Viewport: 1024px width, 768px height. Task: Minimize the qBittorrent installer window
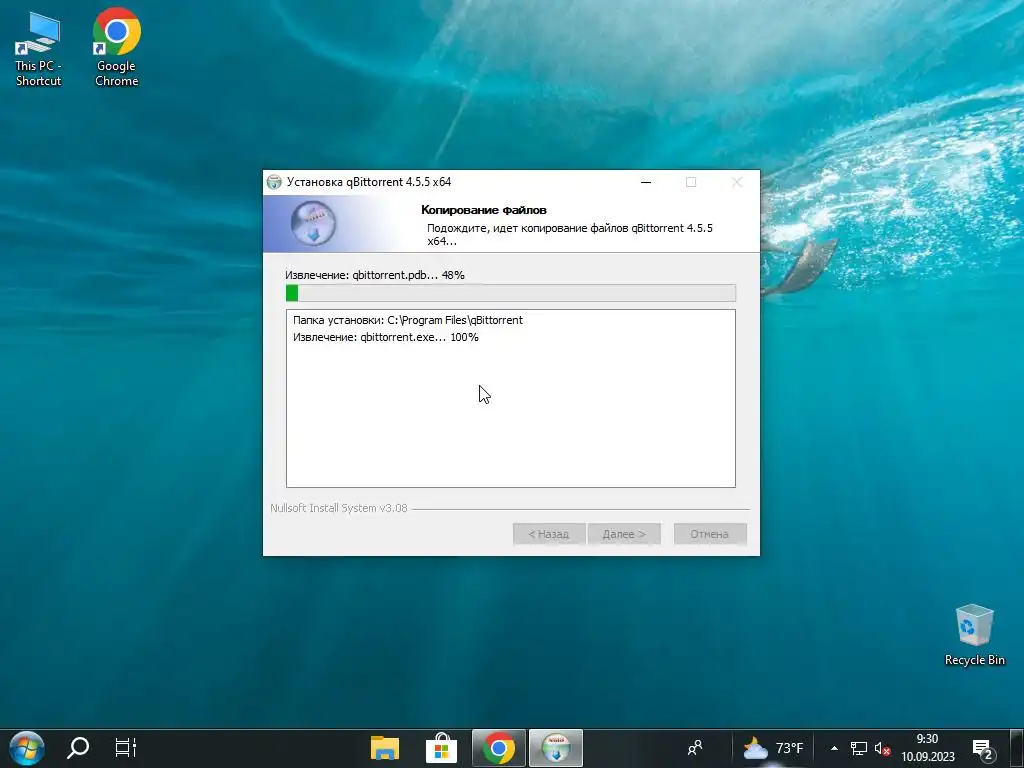pos(646,182)
